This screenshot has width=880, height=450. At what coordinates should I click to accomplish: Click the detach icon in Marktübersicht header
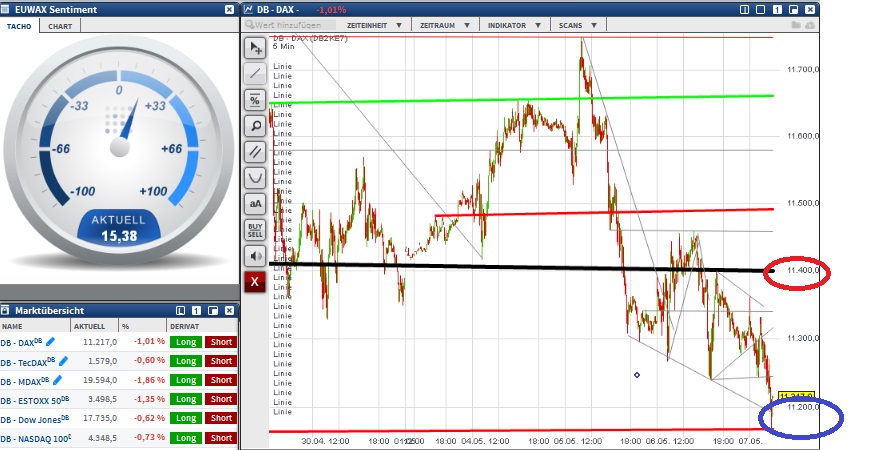coord(213,310)
